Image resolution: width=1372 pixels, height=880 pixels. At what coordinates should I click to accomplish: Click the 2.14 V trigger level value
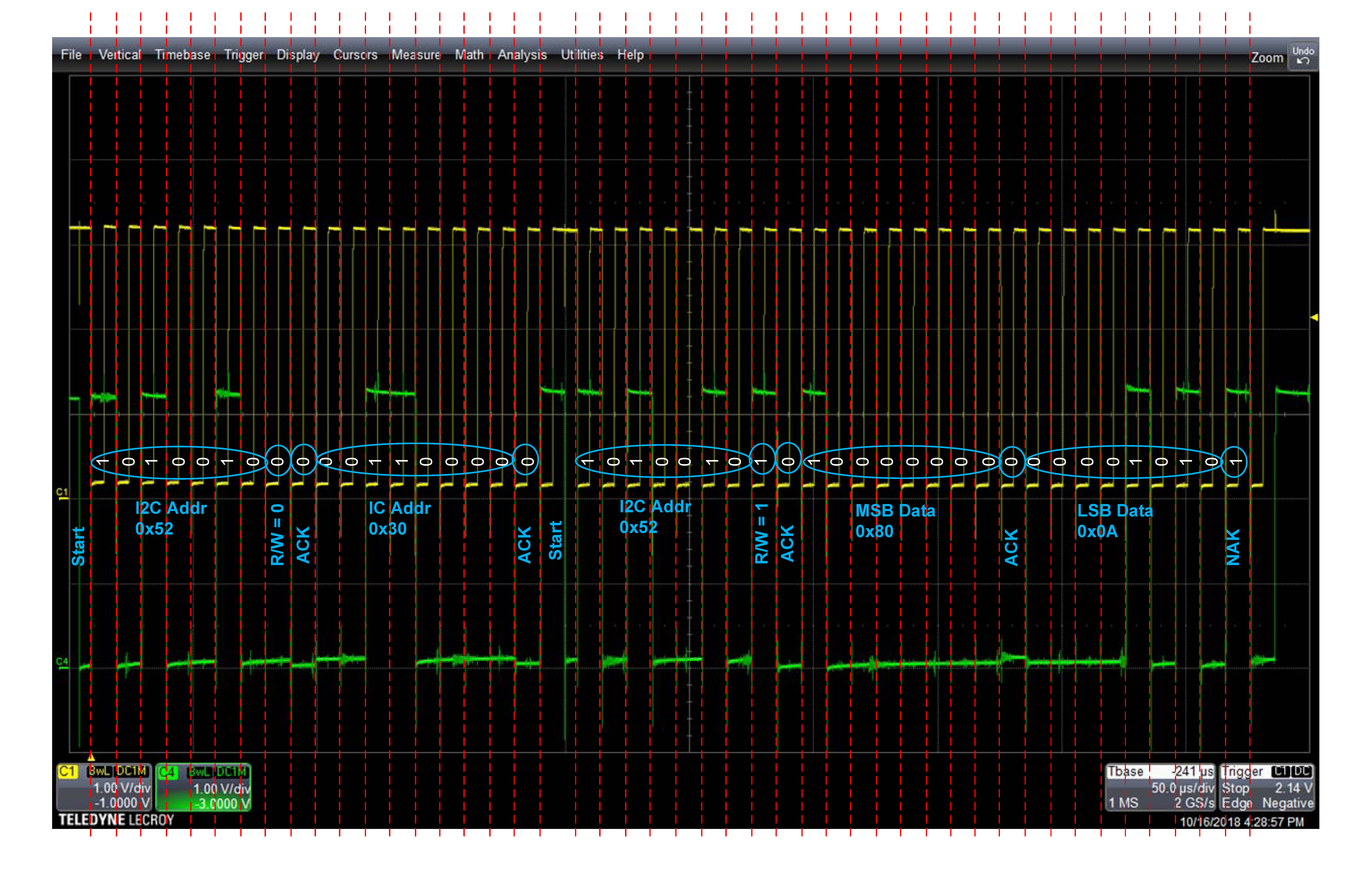[1294, 788]
